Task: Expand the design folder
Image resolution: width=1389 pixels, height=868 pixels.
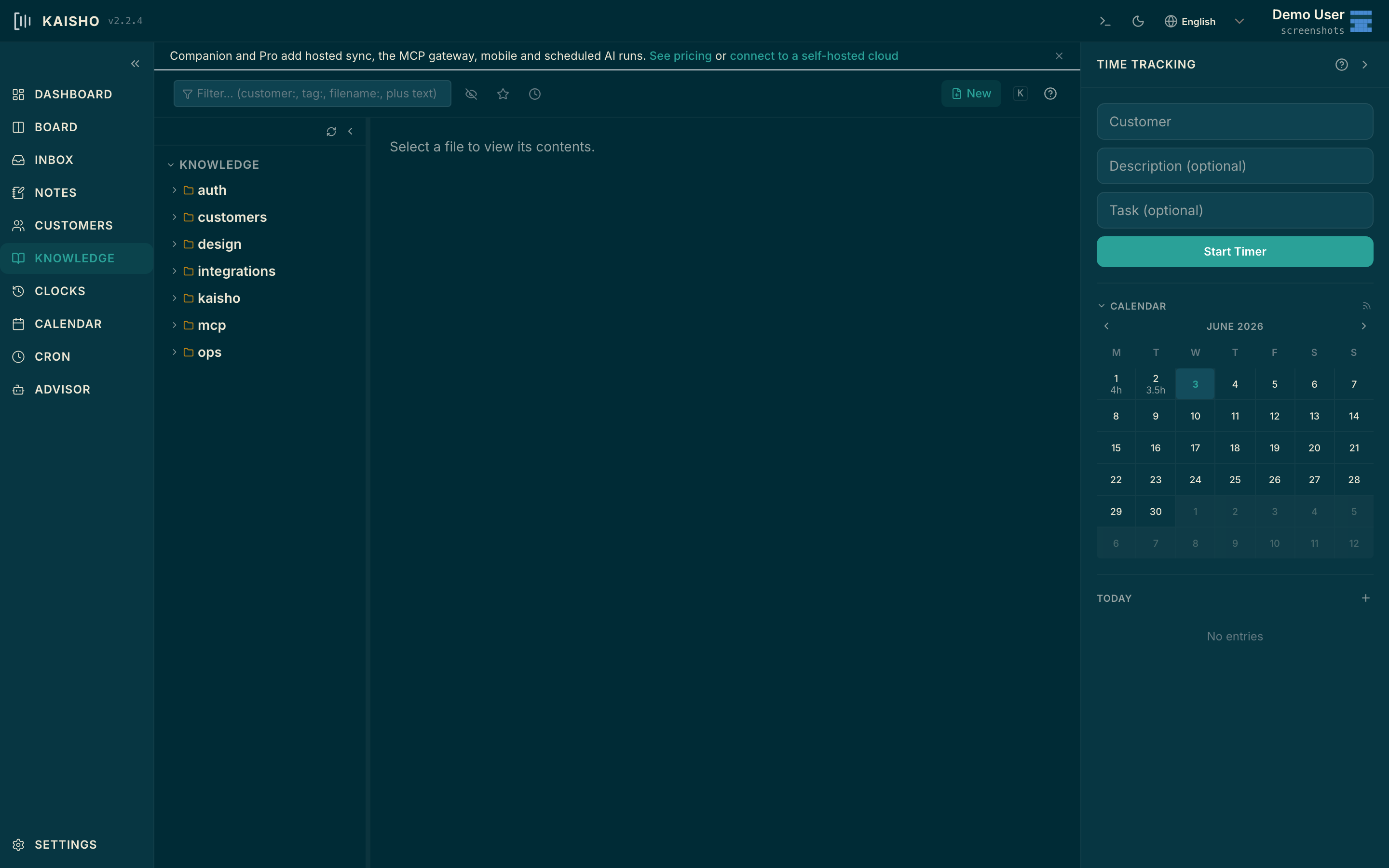Action: pos(175,244)
